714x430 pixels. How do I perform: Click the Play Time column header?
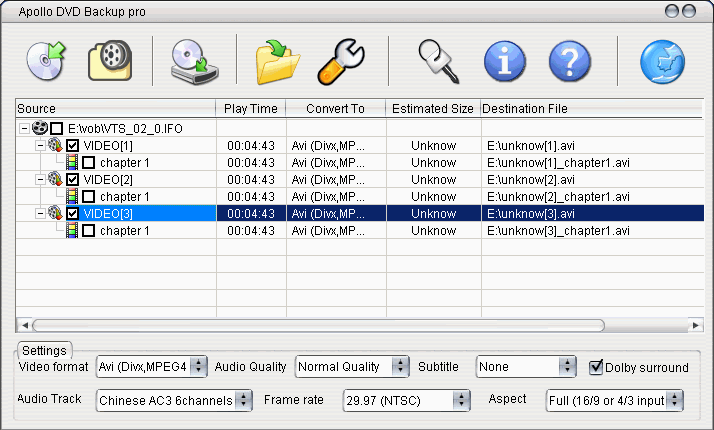[x=250, y=108]
